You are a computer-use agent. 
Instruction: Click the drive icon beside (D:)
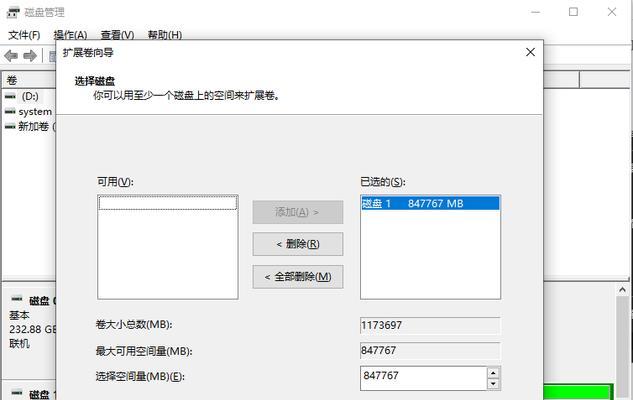[10, 96]
